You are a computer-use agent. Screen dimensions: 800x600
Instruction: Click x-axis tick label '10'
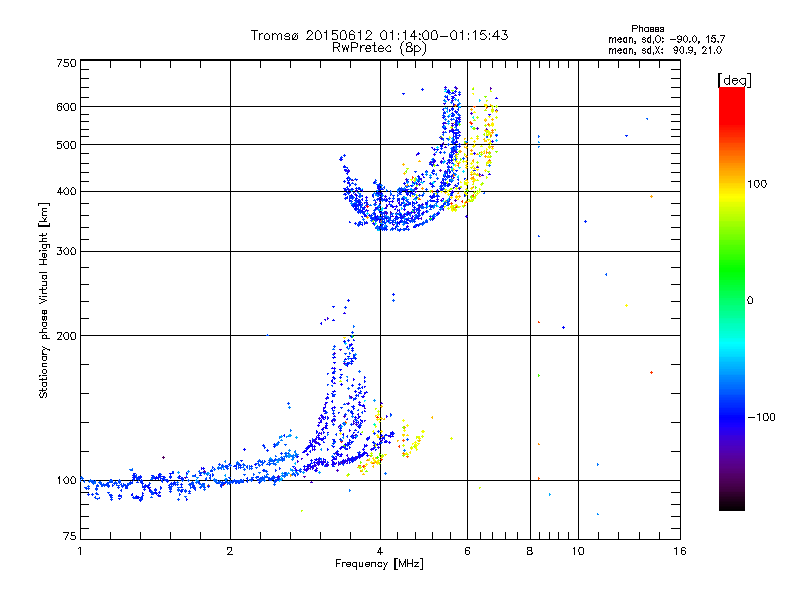coord(578,551)
